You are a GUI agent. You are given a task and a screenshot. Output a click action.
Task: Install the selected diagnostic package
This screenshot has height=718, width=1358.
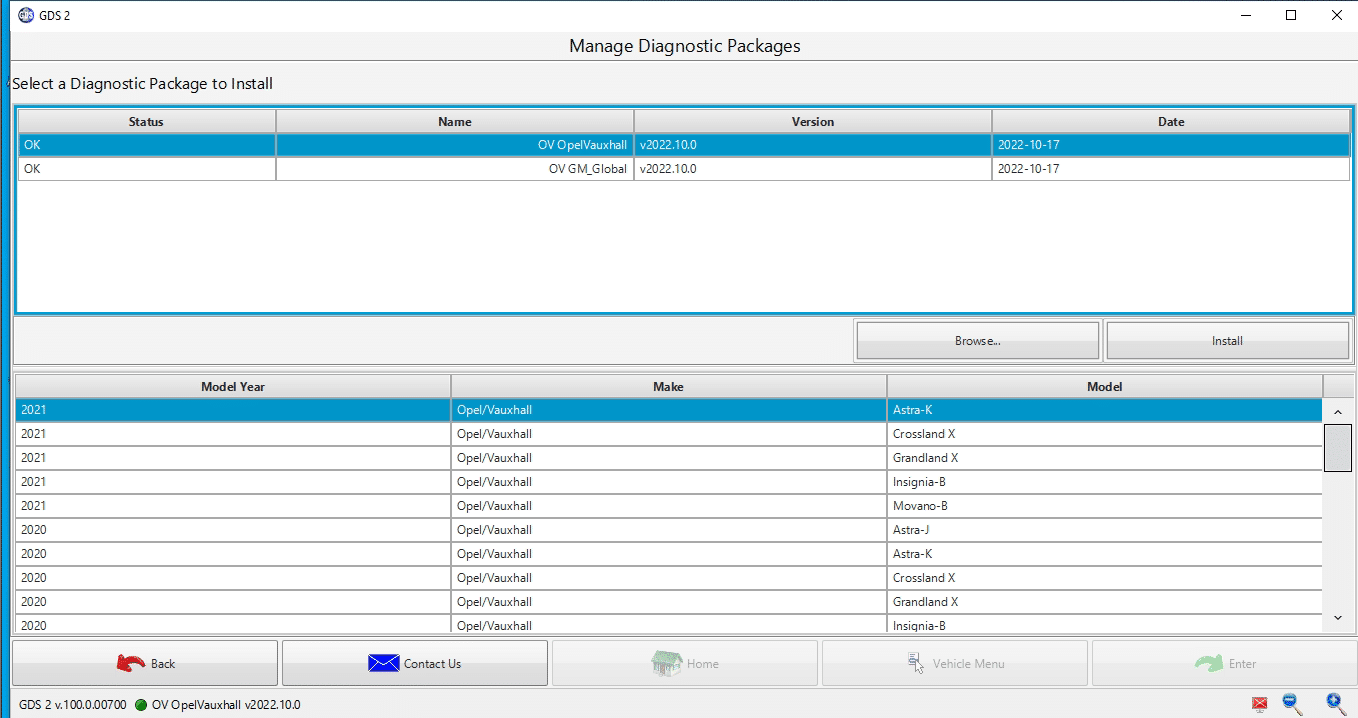click(1227, 341)
